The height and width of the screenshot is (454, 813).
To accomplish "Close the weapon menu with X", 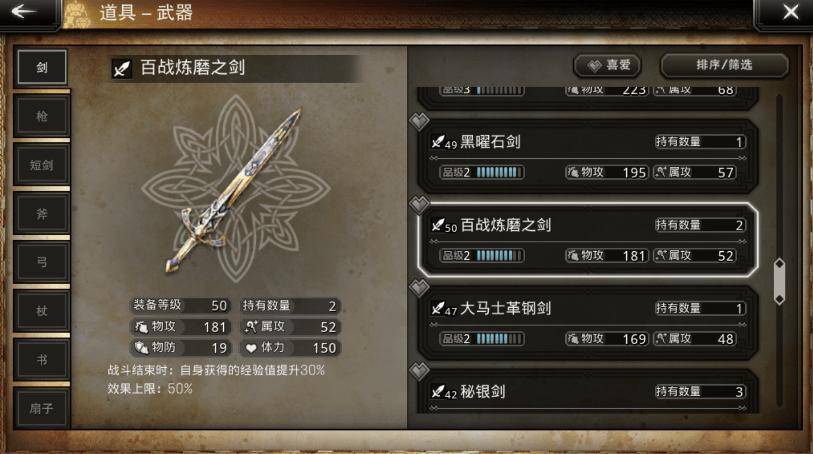I will click(790, 11).
